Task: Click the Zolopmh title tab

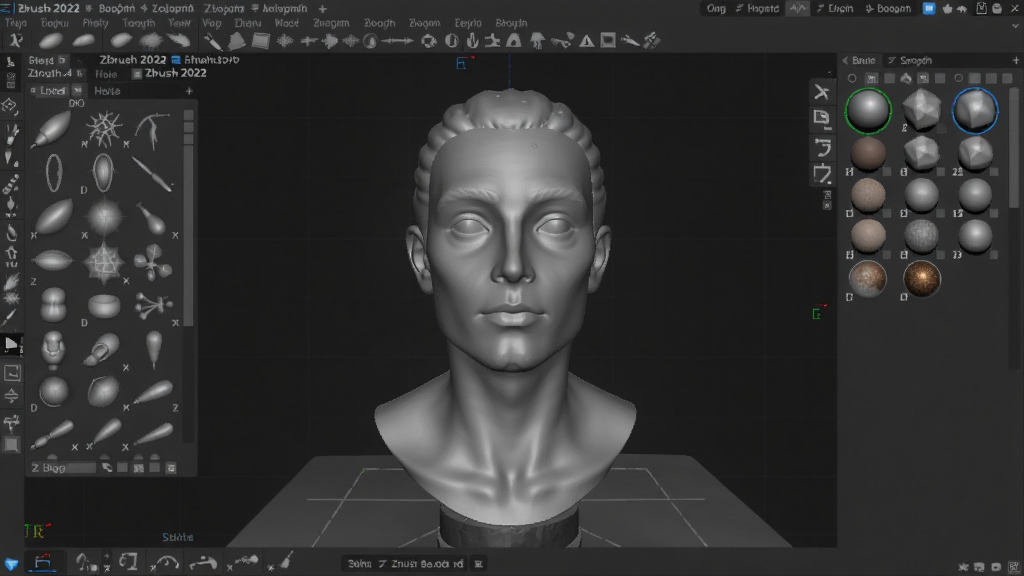Action: (x=172, y=8)
